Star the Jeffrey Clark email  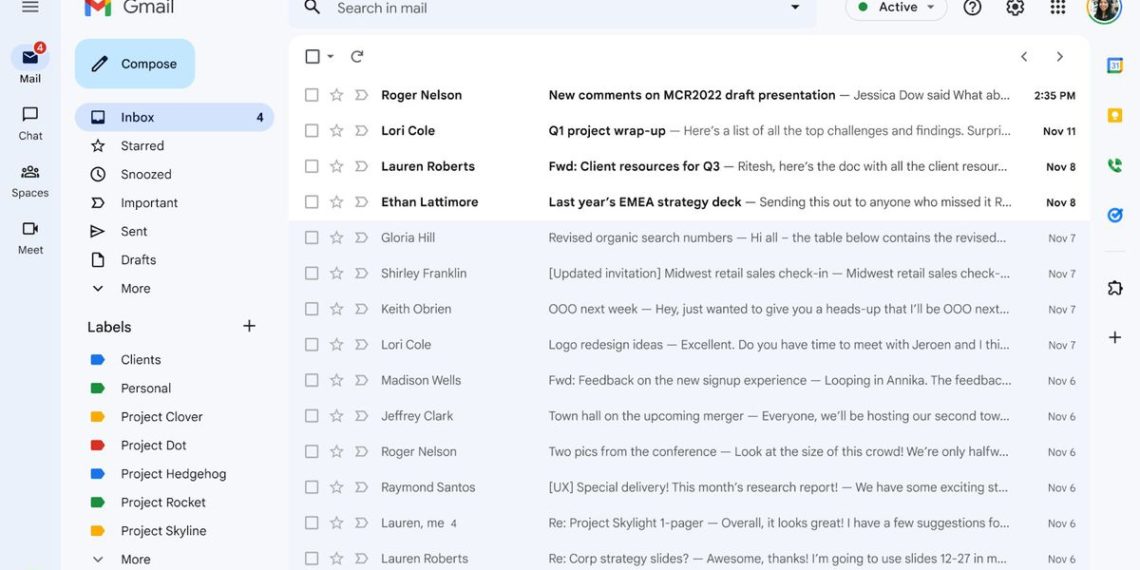(x=336, y=416)
